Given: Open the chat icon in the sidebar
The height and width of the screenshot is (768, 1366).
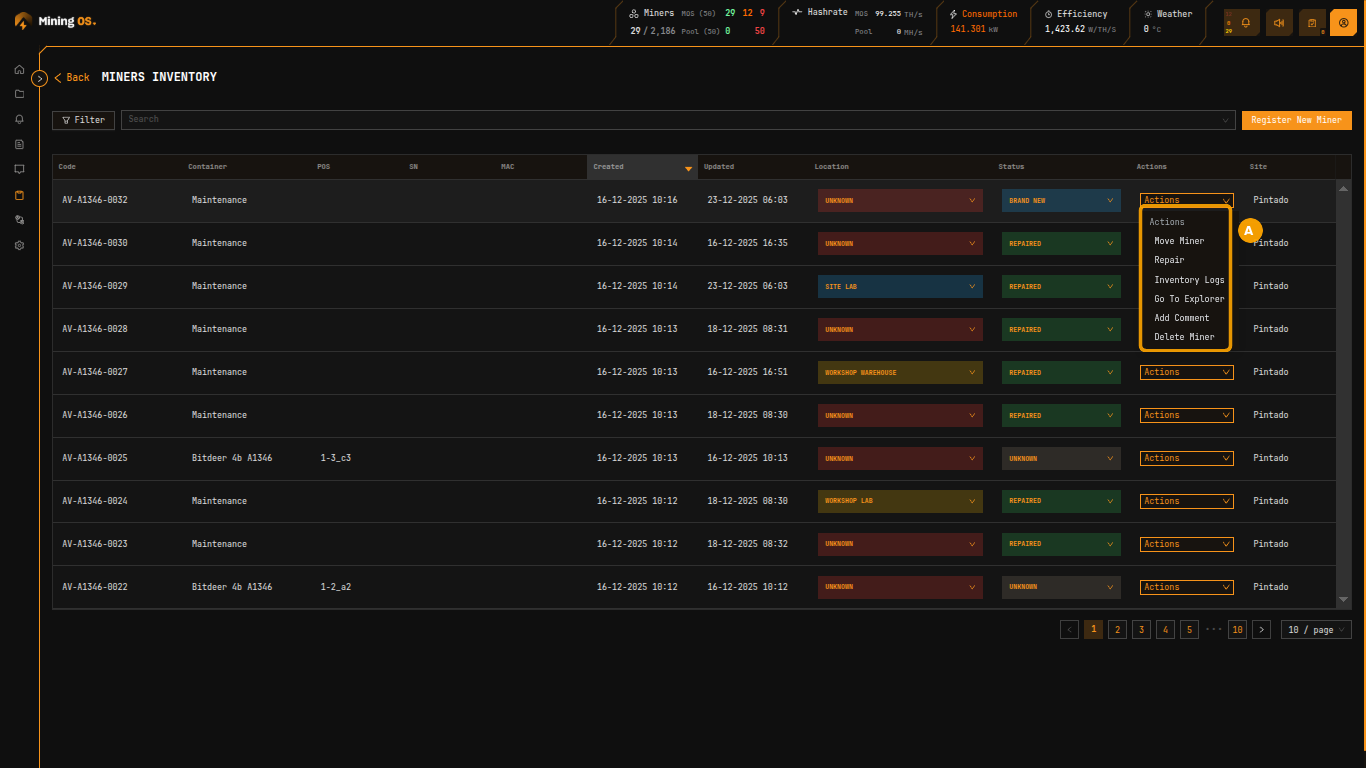Looking at the screenshot, I should 18,169.
